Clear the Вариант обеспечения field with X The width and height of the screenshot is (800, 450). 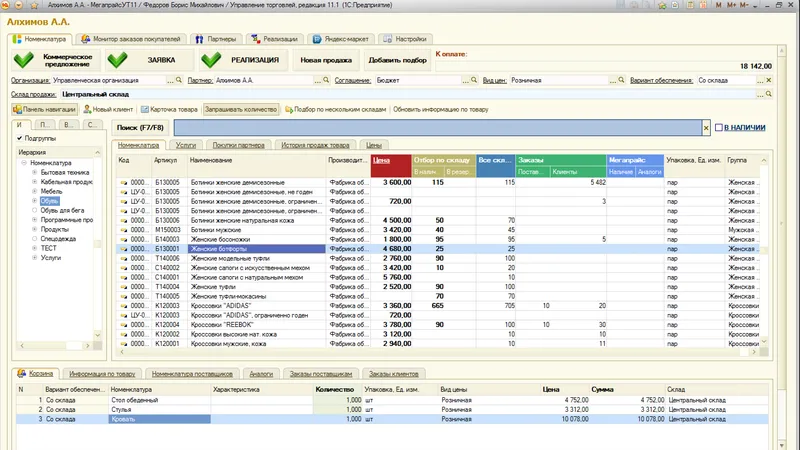tap(768, 80)
